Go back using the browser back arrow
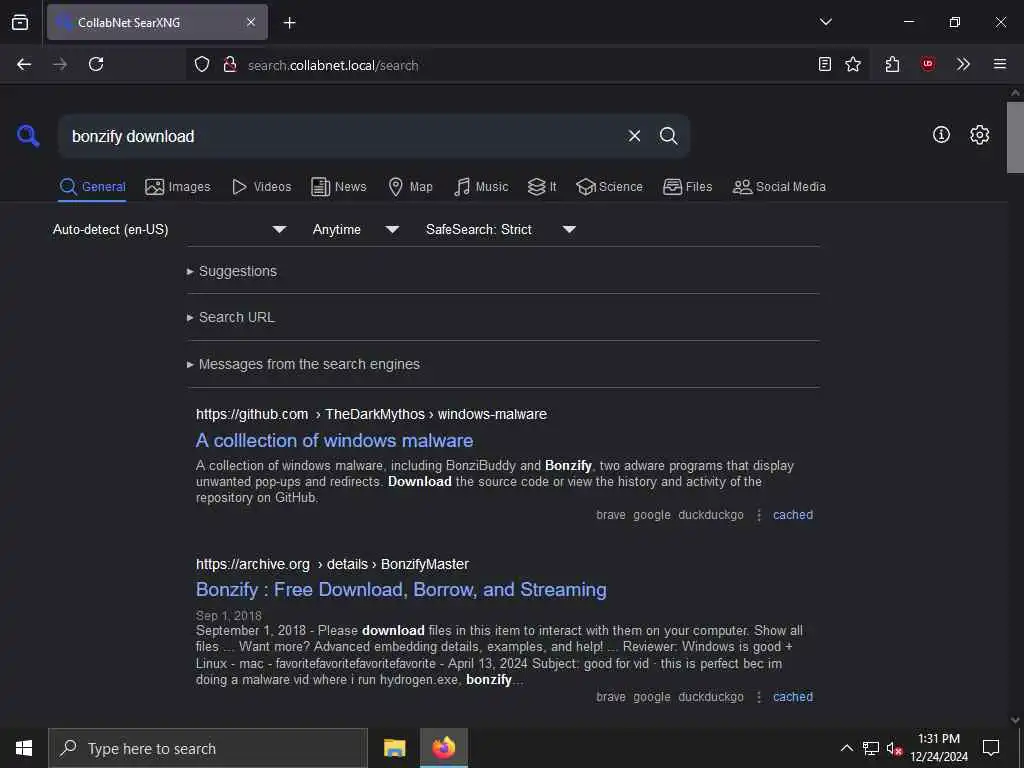Viewport: 1024px width, 768px height. tap(24, 64)
